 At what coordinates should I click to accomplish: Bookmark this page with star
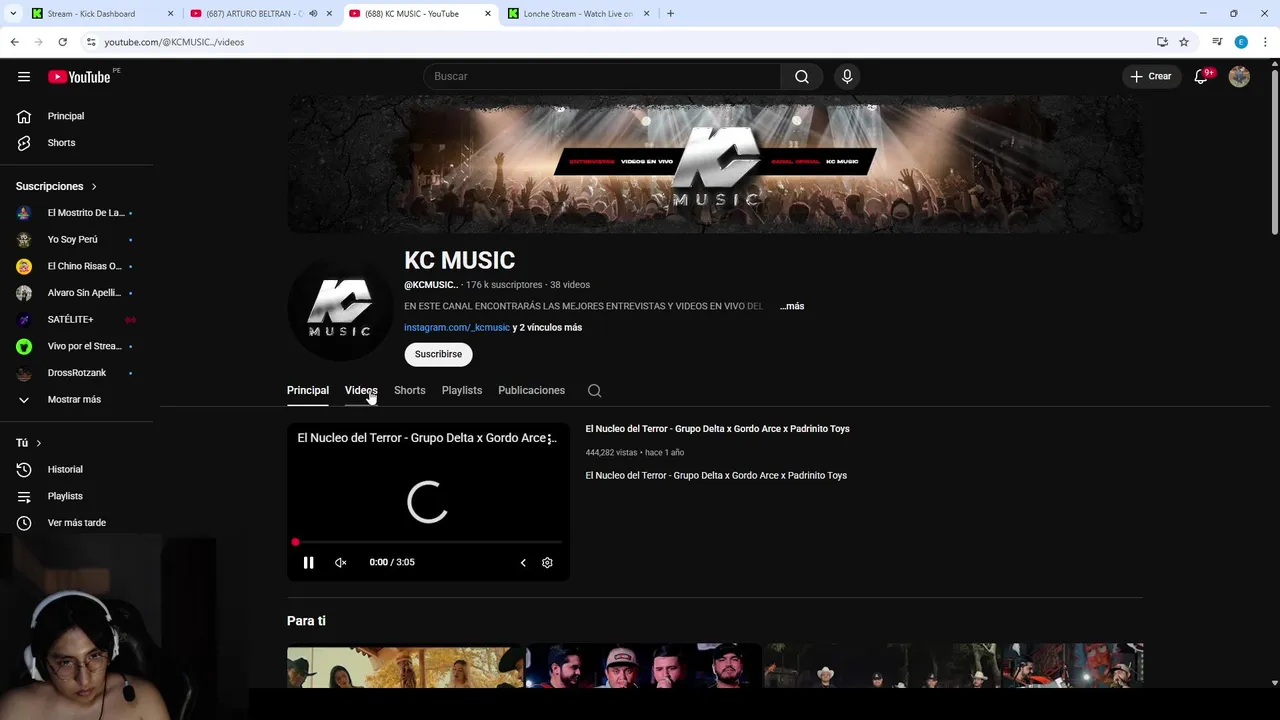point(1184,42)
